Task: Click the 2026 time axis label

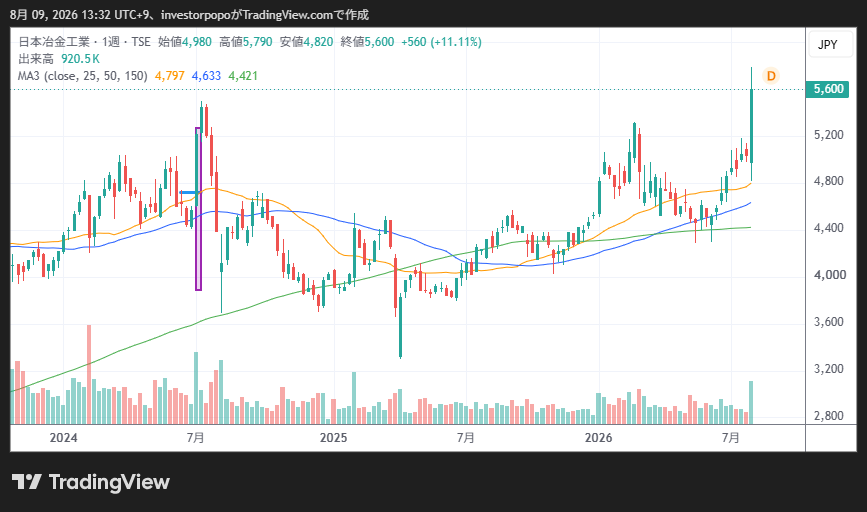Action: point(598,438)
